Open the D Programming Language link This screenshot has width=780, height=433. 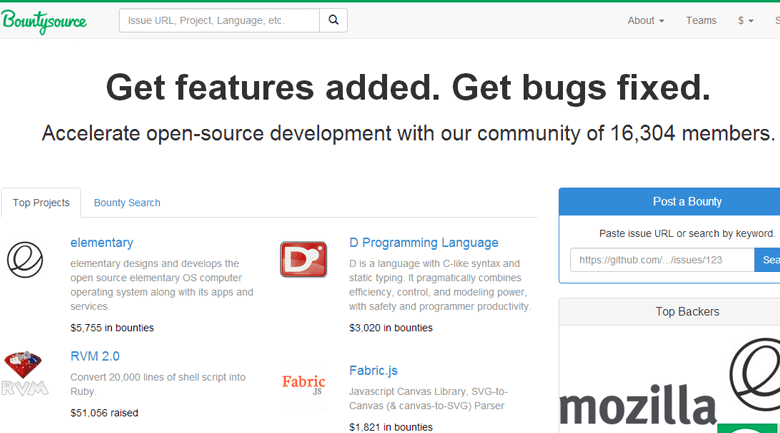tap(423, 243)
